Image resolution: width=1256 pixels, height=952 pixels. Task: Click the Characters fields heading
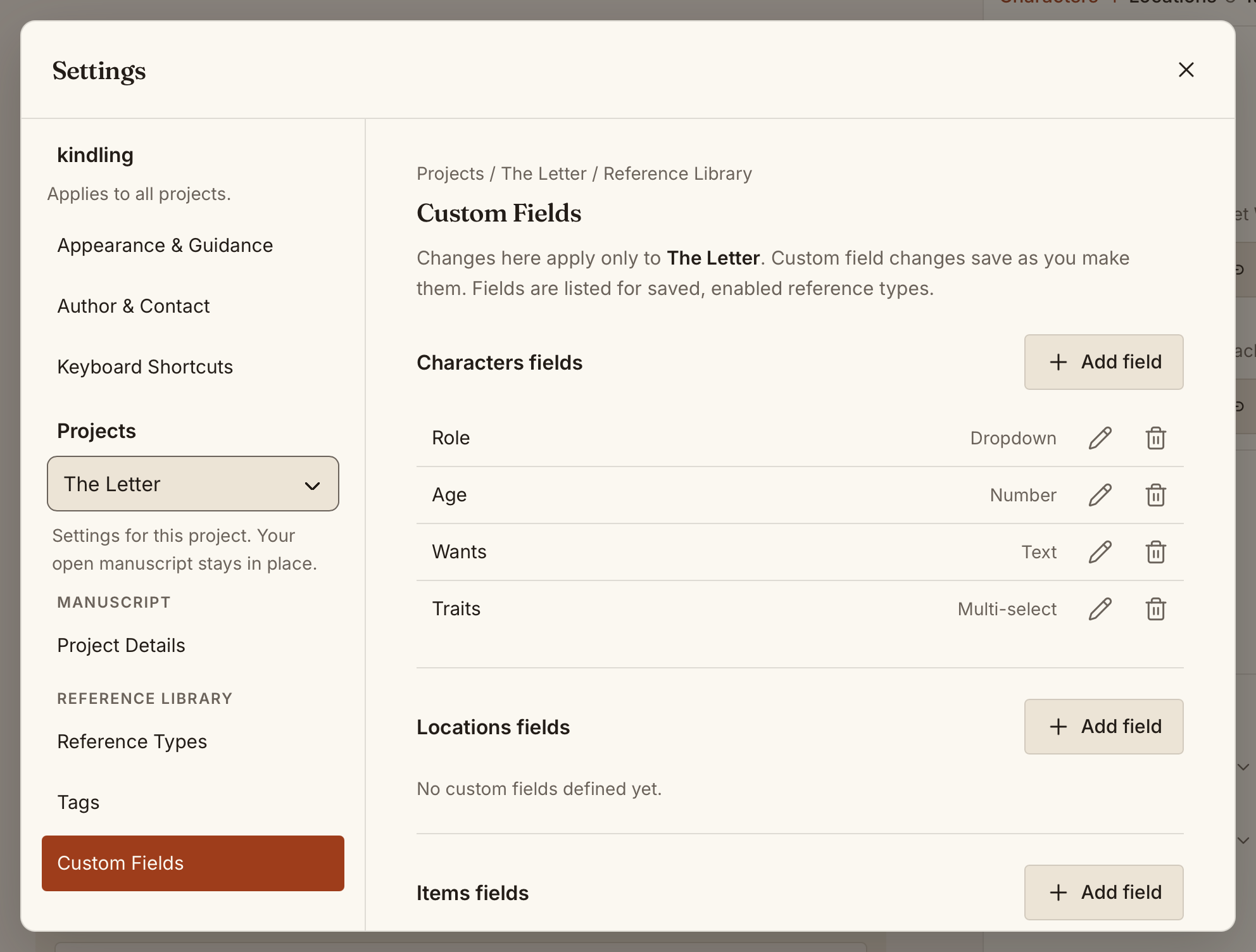coord(499,363)
